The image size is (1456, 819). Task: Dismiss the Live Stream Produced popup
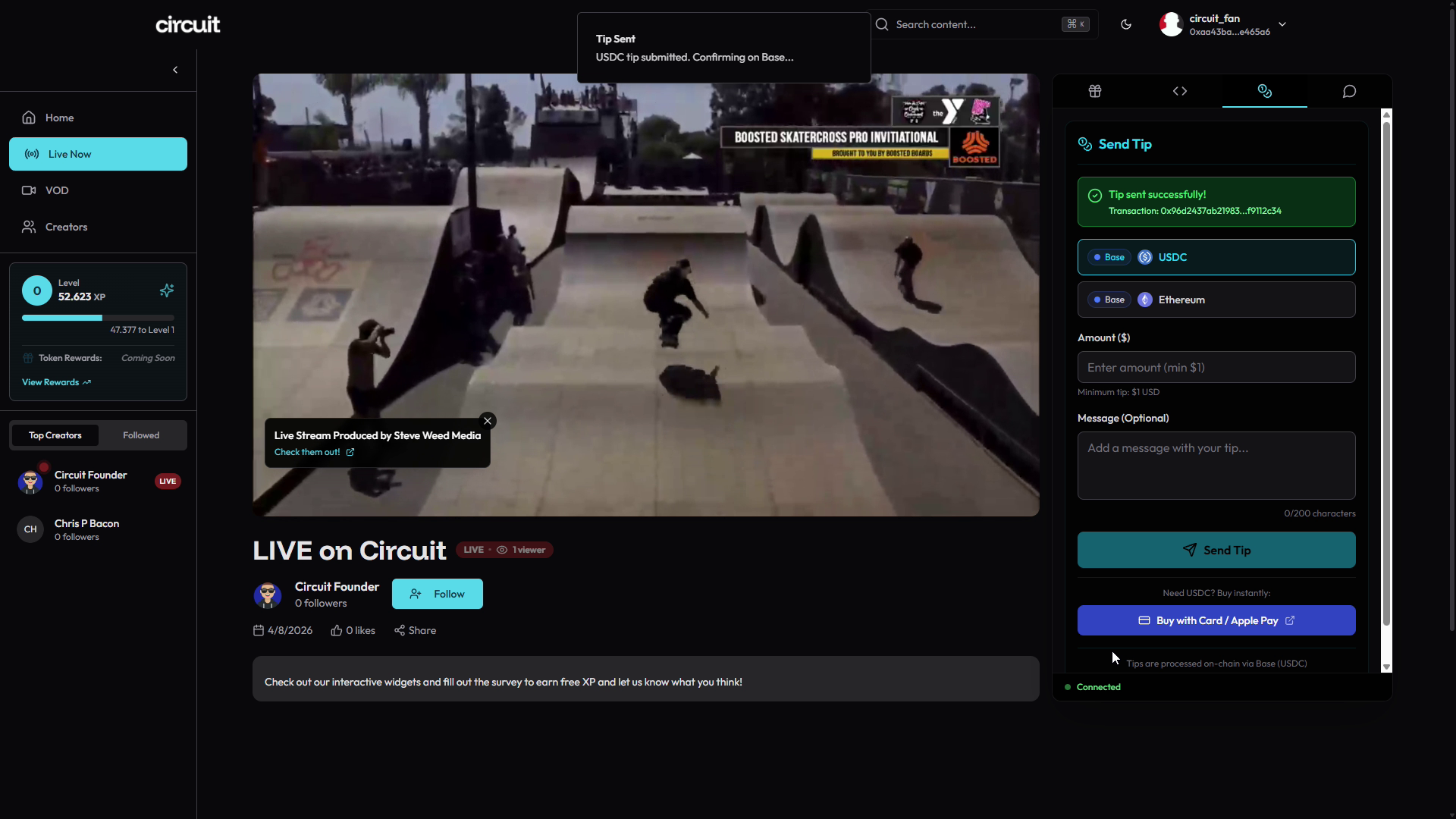(487, 420)
